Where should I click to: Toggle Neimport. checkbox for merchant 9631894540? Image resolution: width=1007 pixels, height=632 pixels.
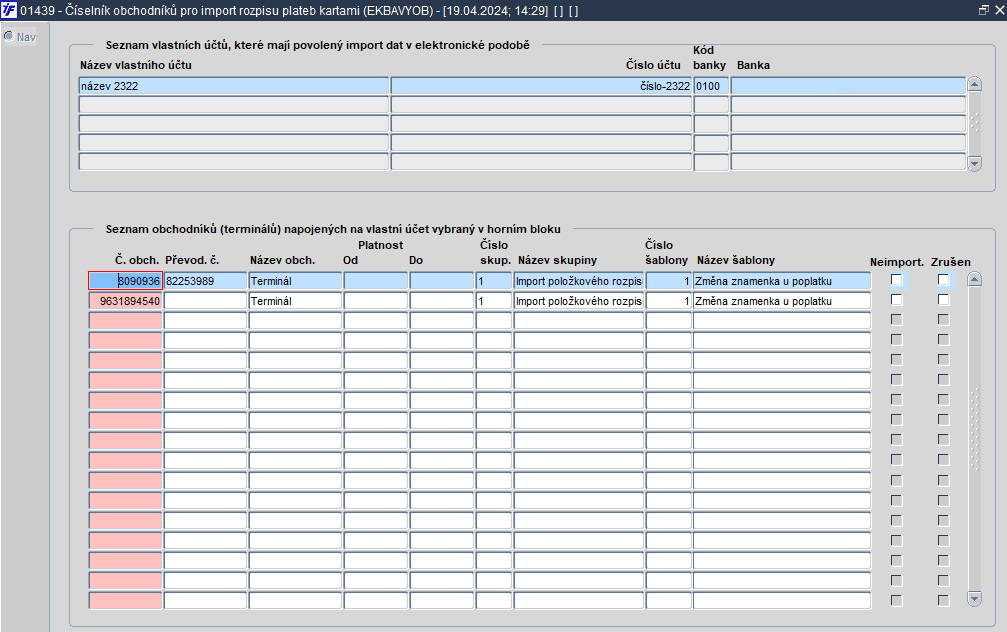pyautogui.click(x=897, y=300)
